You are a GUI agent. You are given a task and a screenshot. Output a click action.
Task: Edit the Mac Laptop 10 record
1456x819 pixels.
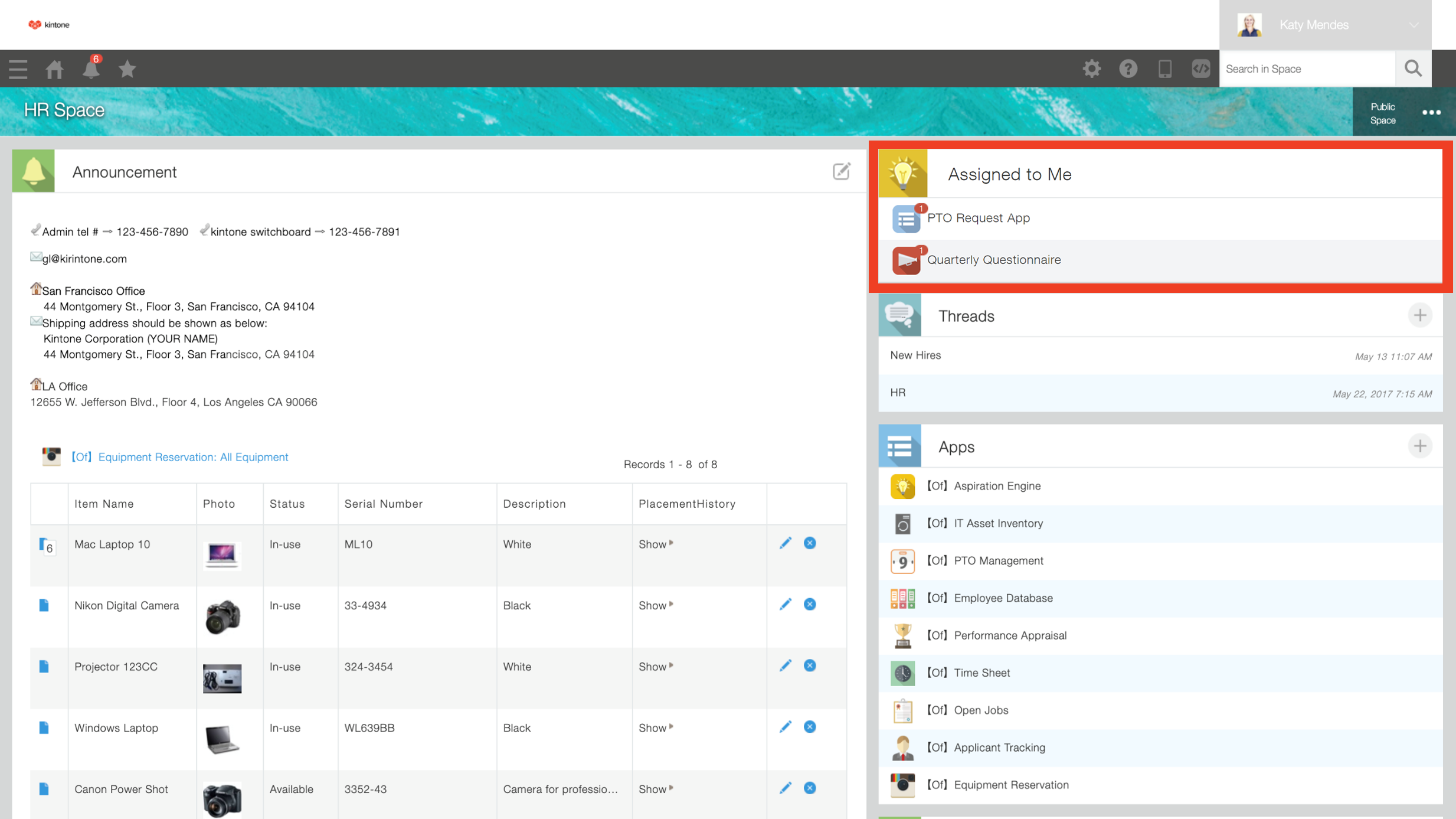(785, 543)
